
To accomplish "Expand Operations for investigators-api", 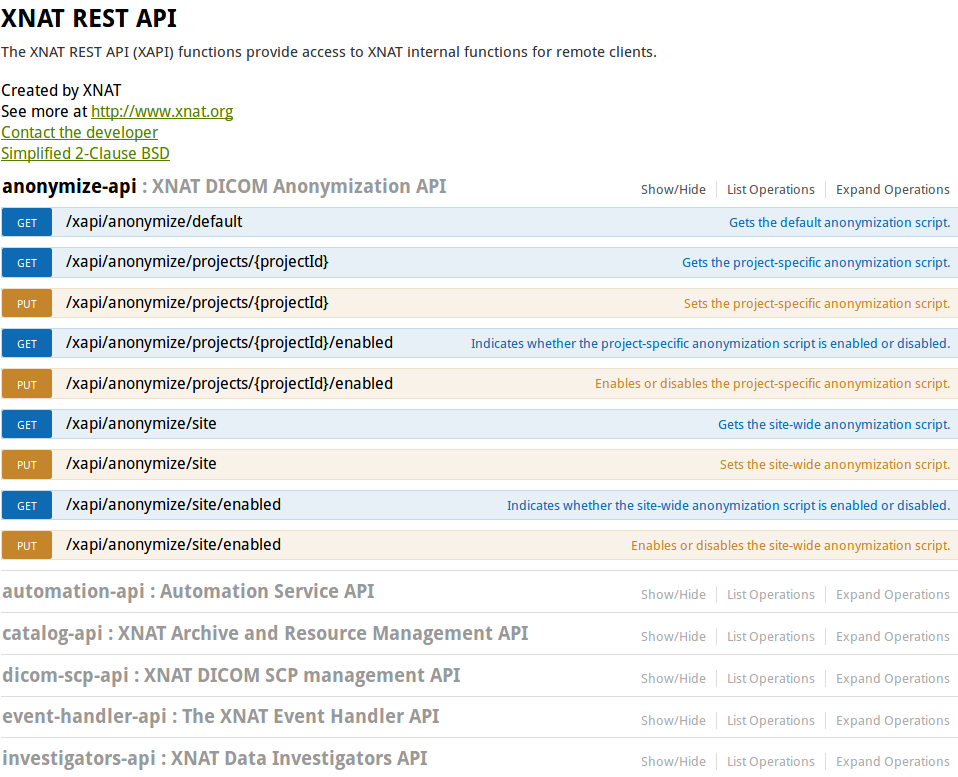I will (892, 762).
